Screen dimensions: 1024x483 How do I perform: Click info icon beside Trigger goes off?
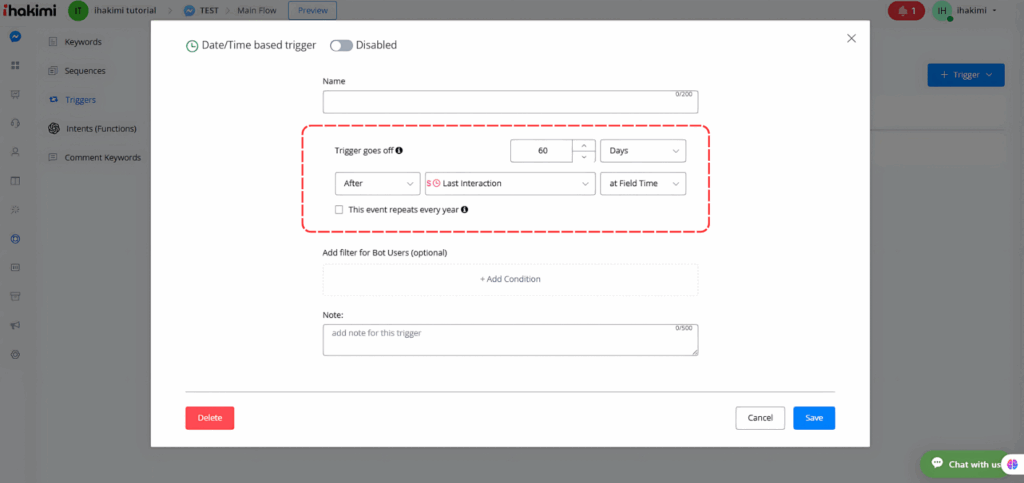tap(399, 151)
